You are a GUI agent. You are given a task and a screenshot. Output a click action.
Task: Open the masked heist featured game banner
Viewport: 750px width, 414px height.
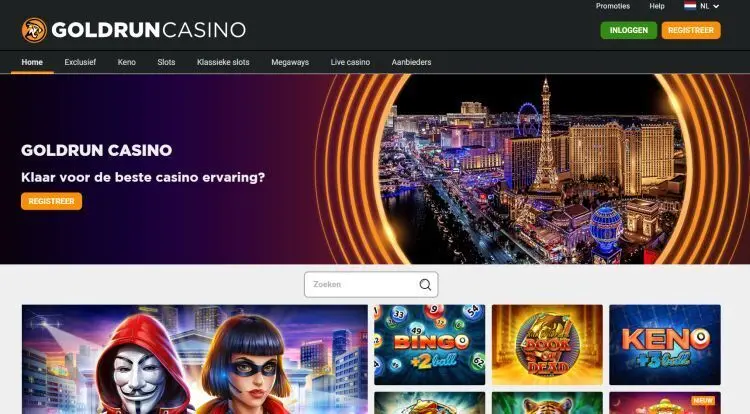point(195,360)
